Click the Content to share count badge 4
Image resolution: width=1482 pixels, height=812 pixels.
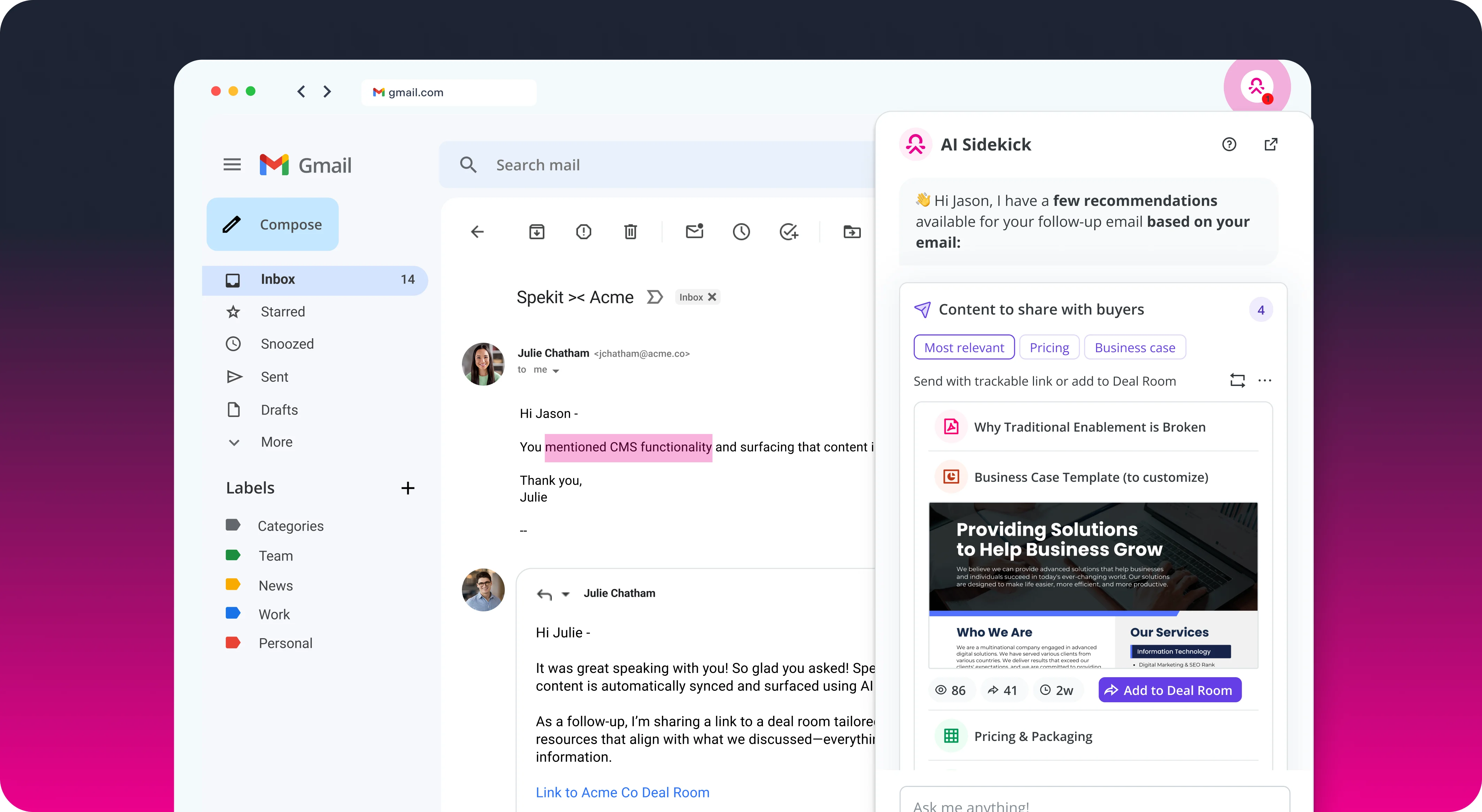coord(1261,310)
